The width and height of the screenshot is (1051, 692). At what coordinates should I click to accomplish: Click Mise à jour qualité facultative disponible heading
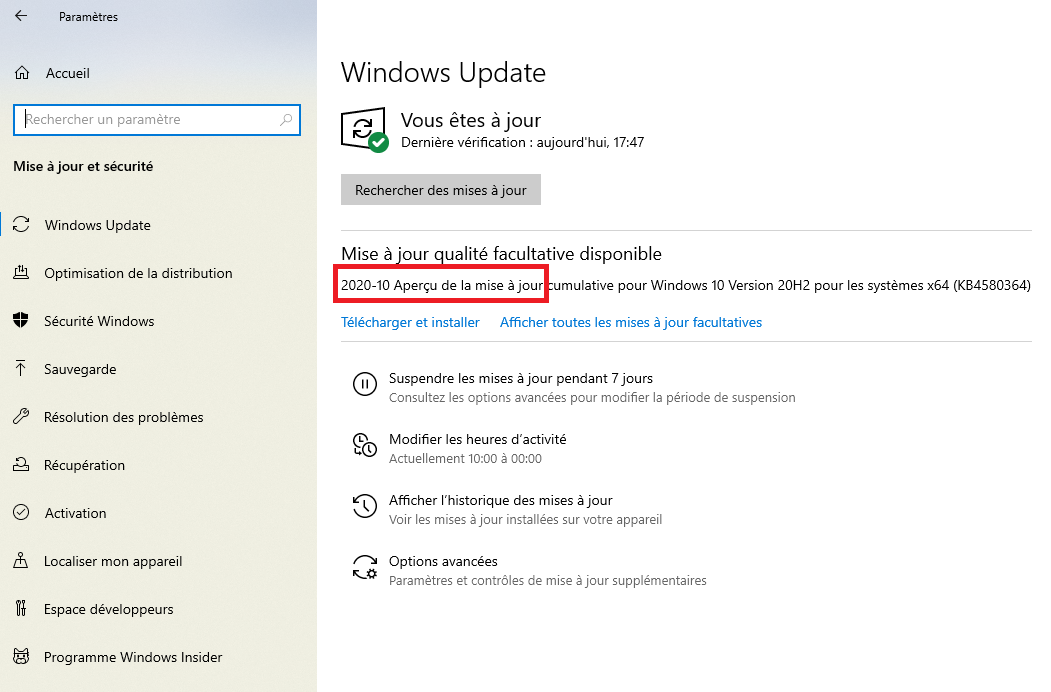501,253
